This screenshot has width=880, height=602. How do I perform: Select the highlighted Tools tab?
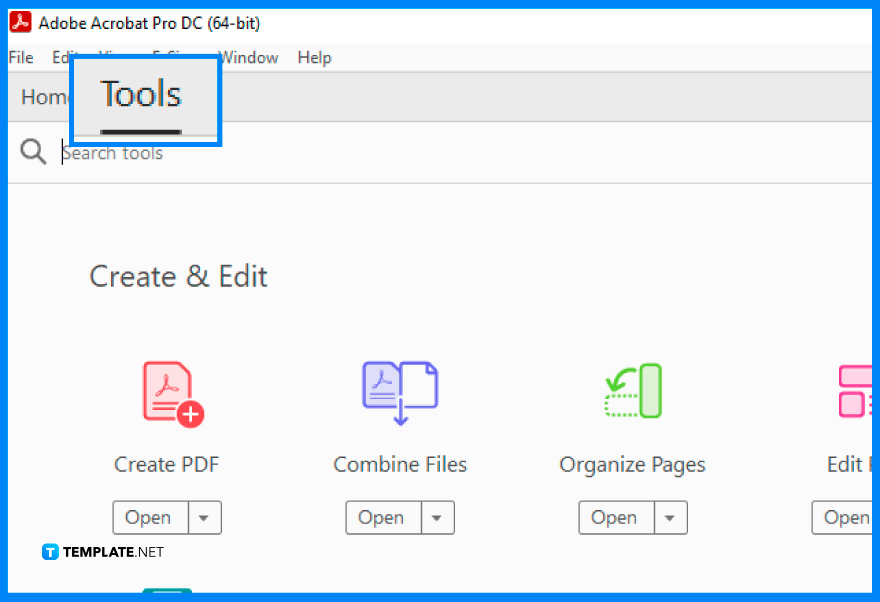click(x=140, y=95)
